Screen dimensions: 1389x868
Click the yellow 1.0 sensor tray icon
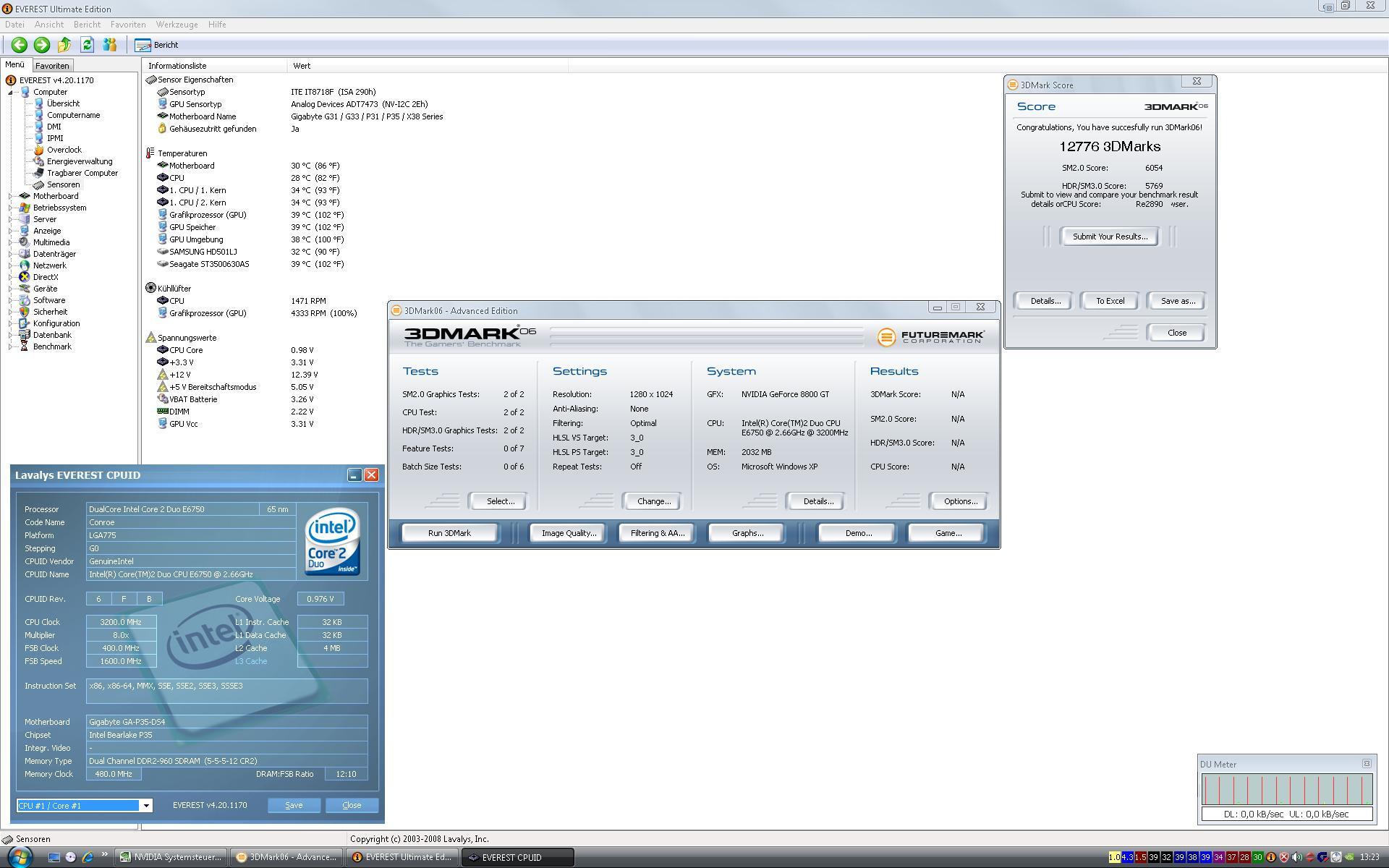(1115, 857)
